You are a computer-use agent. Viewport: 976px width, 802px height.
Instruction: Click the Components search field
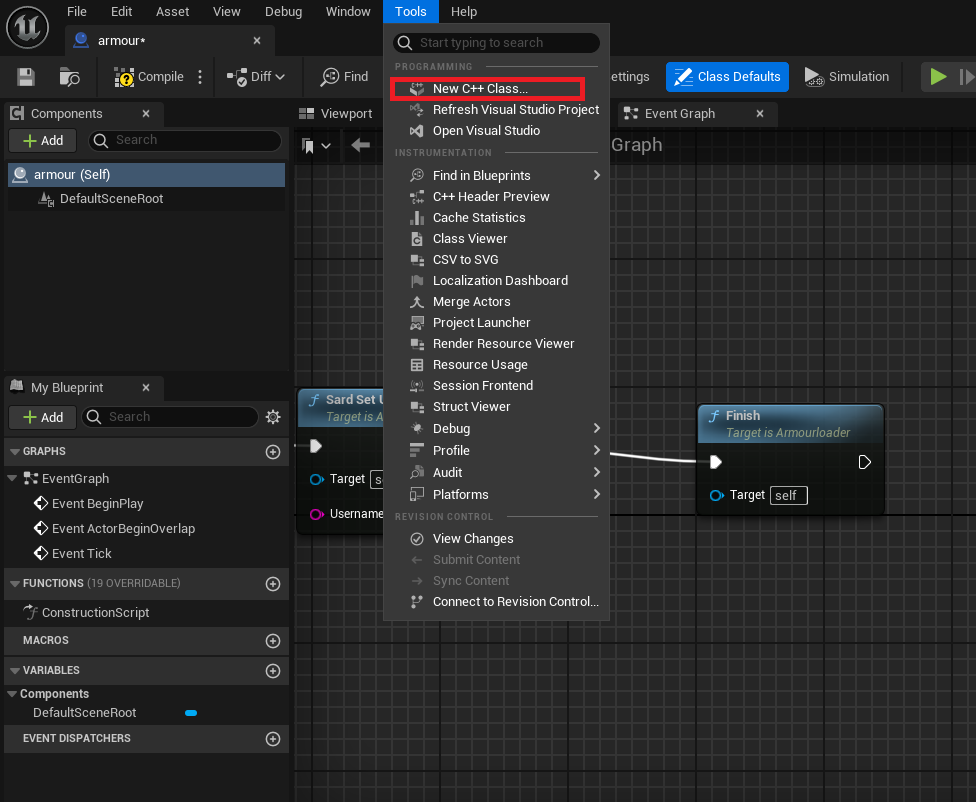click(185, 141)
